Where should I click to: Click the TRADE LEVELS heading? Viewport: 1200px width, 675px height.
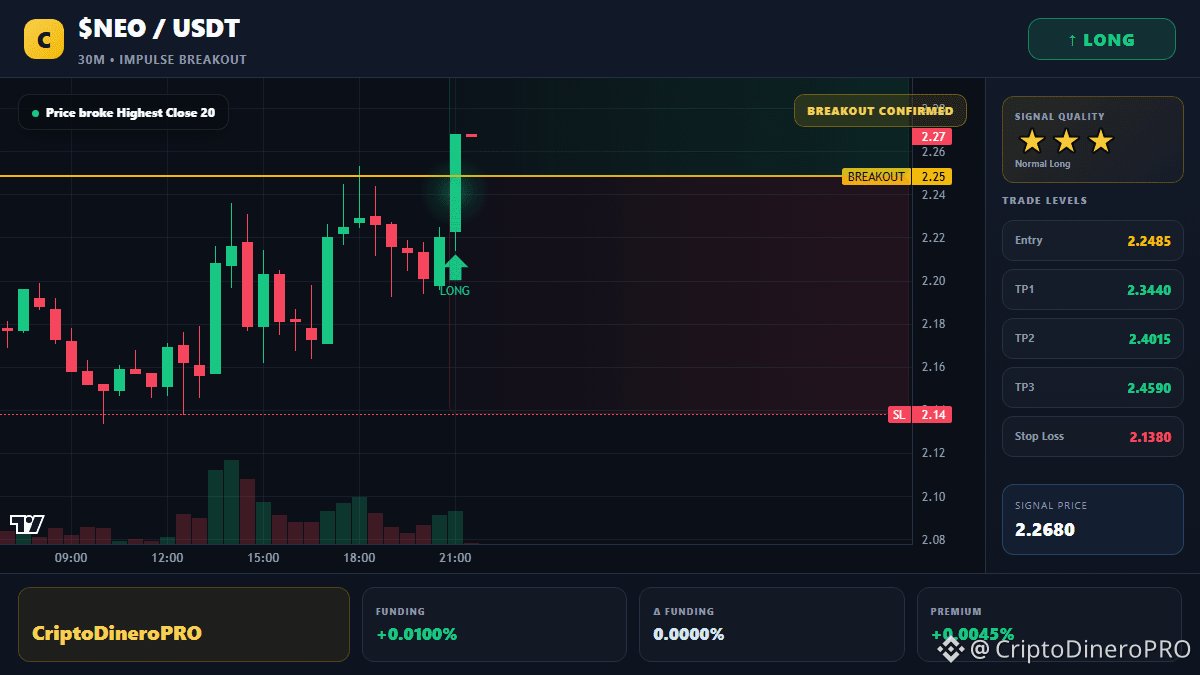[x=1044, y=201]
